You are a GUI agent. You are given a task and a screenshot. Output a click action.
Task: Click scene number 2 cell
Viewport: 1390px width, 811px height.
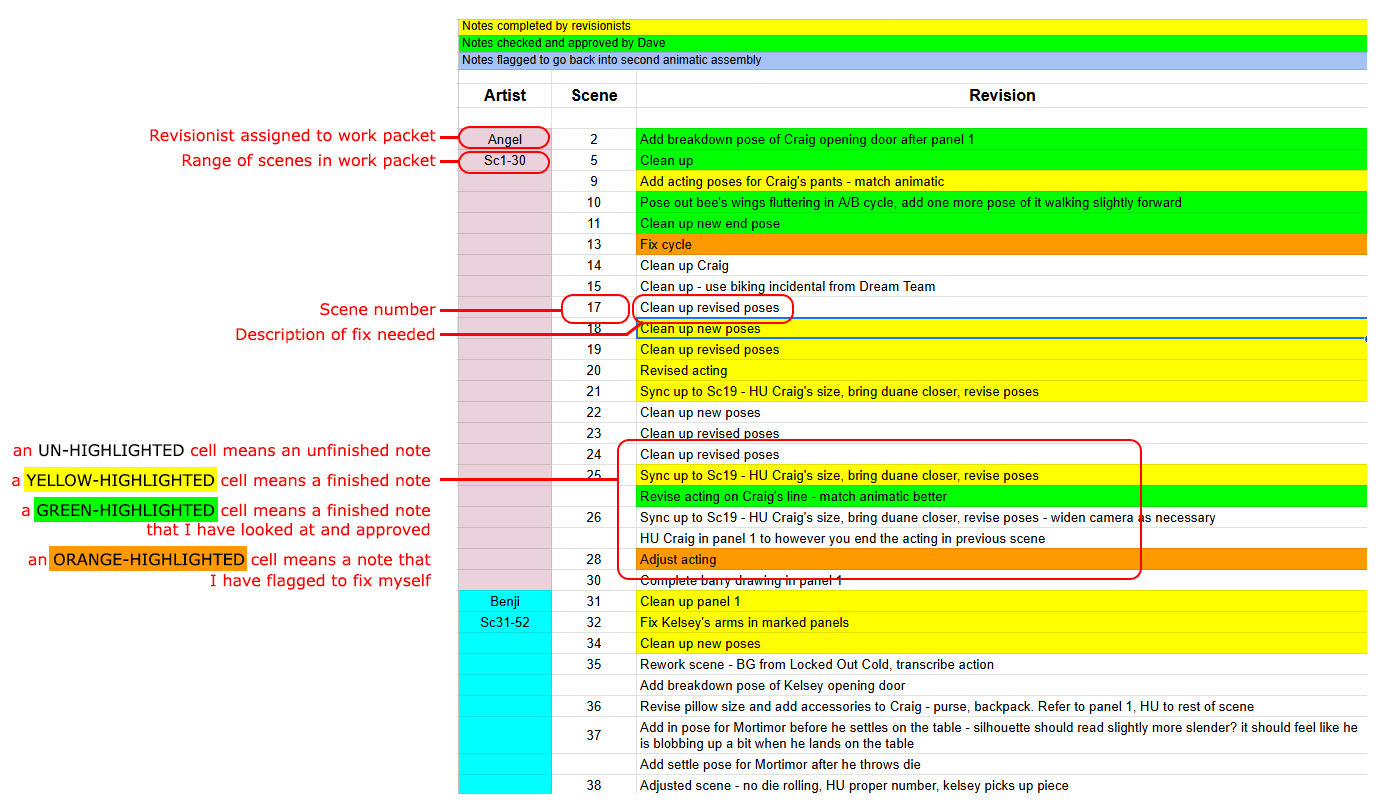click(594, 139)
